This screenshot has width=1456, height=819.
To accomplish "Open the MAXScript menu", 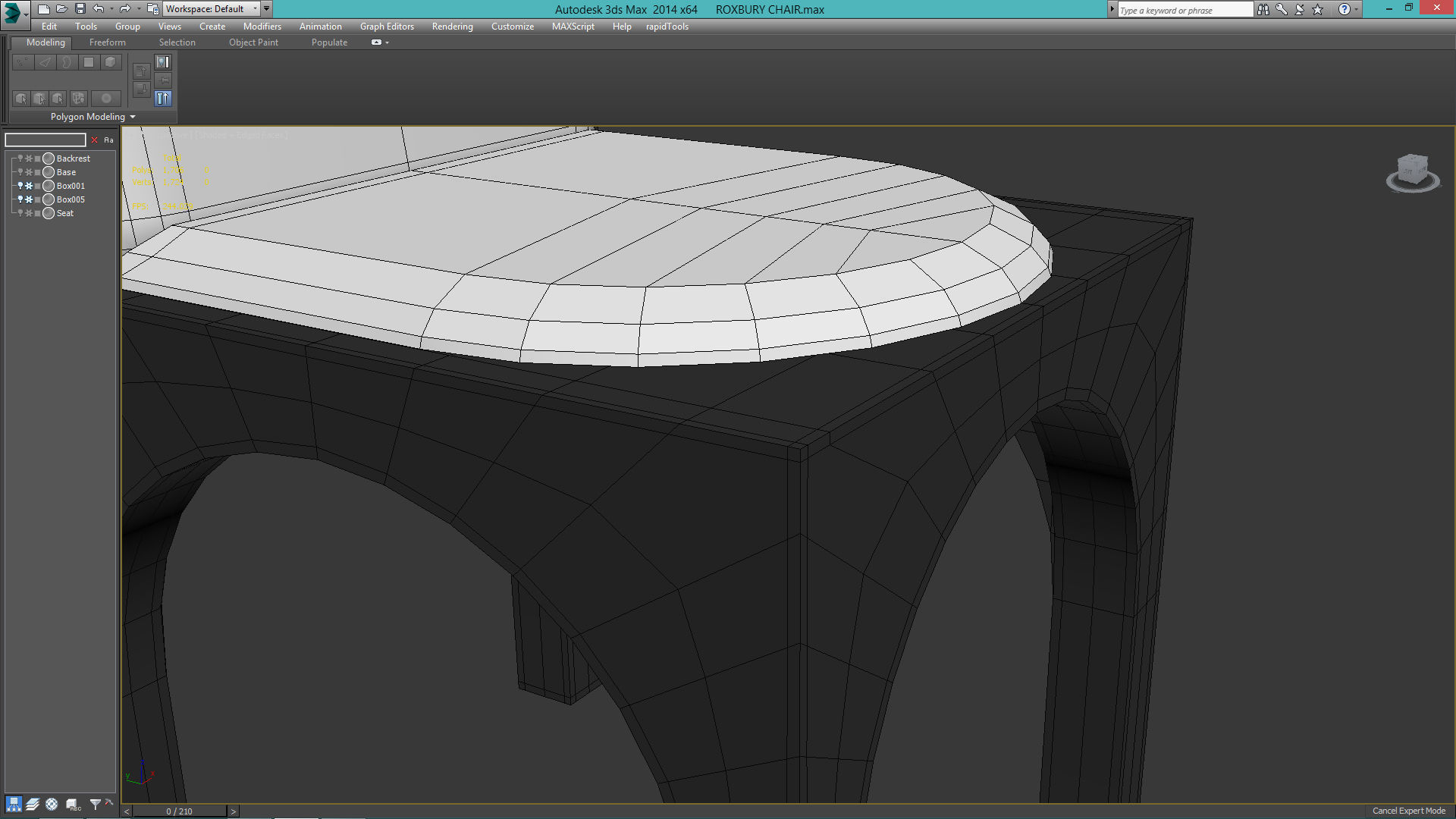I will pos(573,27).
